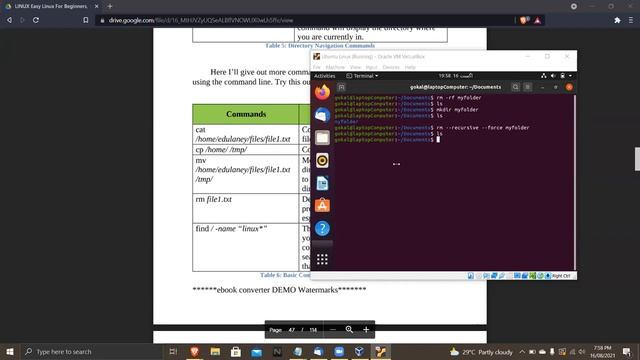
Task: Click the find / -name "linux*" cell
Action: tap(246, 247)
